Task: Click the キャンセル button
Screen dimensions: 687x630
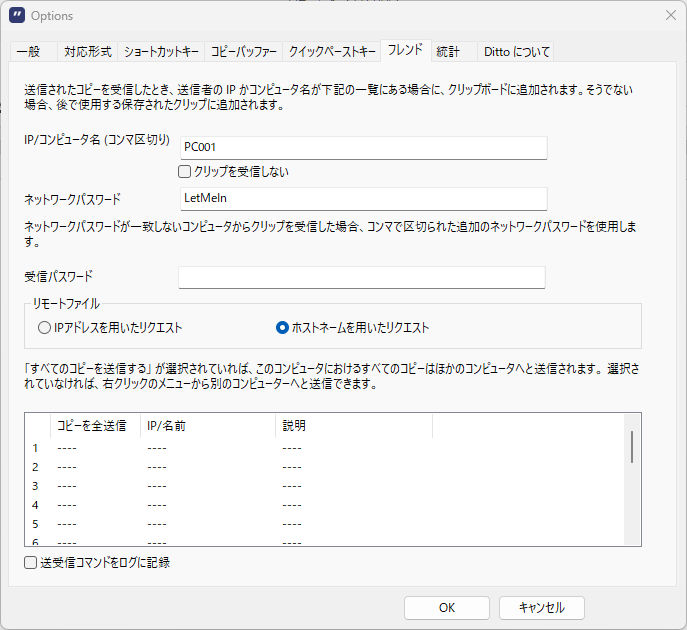Action: tap(542, 608)
